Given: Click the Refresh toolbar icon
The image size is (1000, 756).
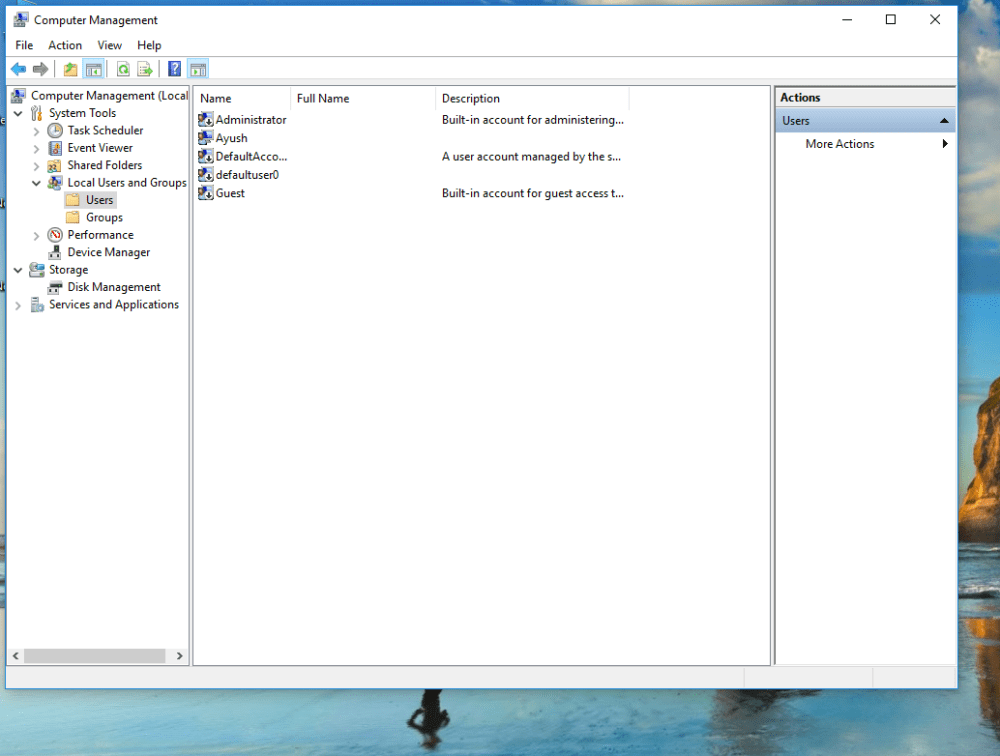Looking at the screenshot, I should 123,69.
